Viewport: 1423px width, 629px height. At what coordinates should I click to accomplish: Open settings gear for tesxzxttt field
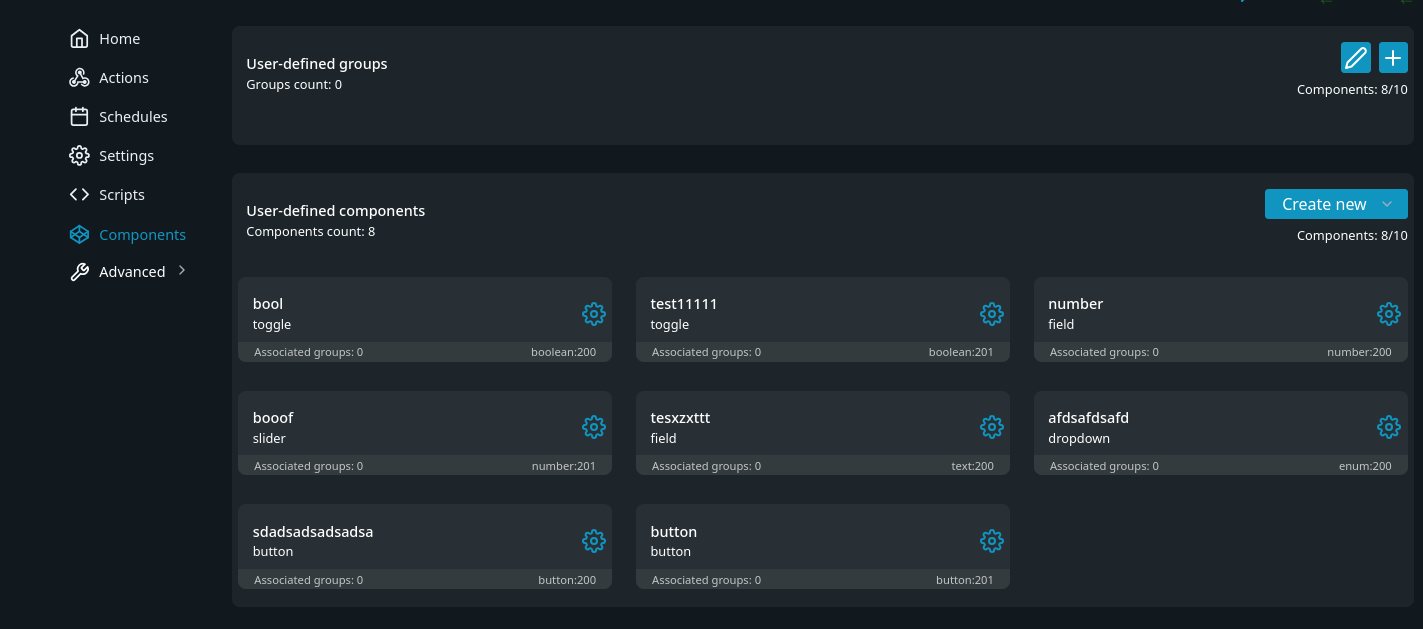(x=991, y=427)
